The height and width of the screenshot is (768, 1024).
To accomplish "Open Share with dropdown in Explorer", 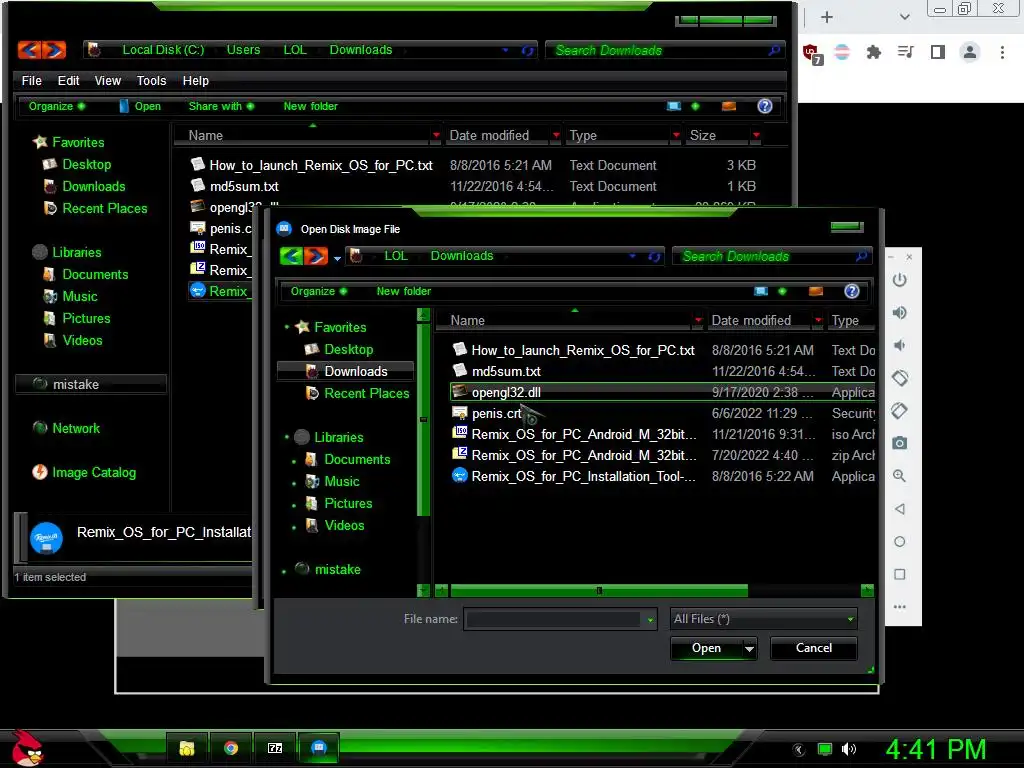I will point(221,106).
